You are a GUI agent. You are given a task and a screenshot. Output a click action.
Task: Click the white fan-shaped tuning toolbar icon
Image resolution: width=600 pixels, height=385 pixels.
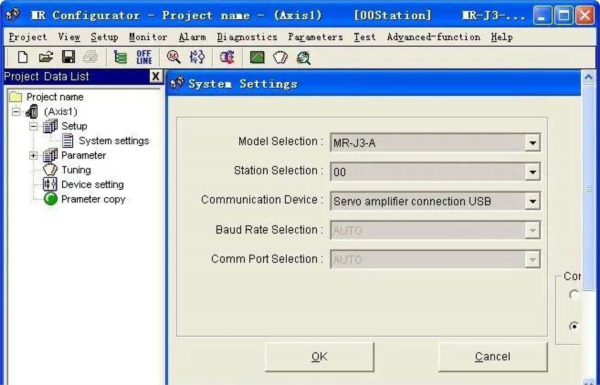[280, 58]
